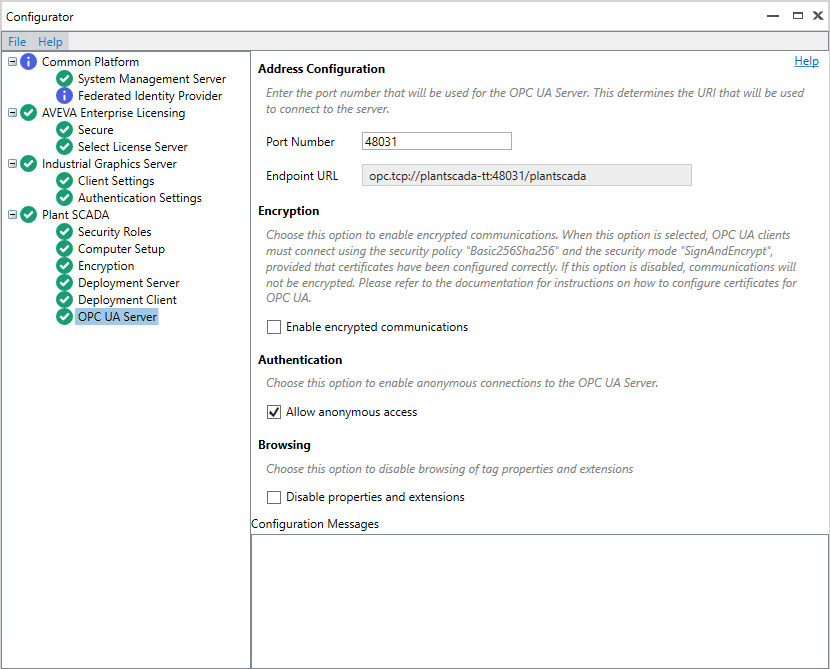Minimize the Configurator window

773,16
